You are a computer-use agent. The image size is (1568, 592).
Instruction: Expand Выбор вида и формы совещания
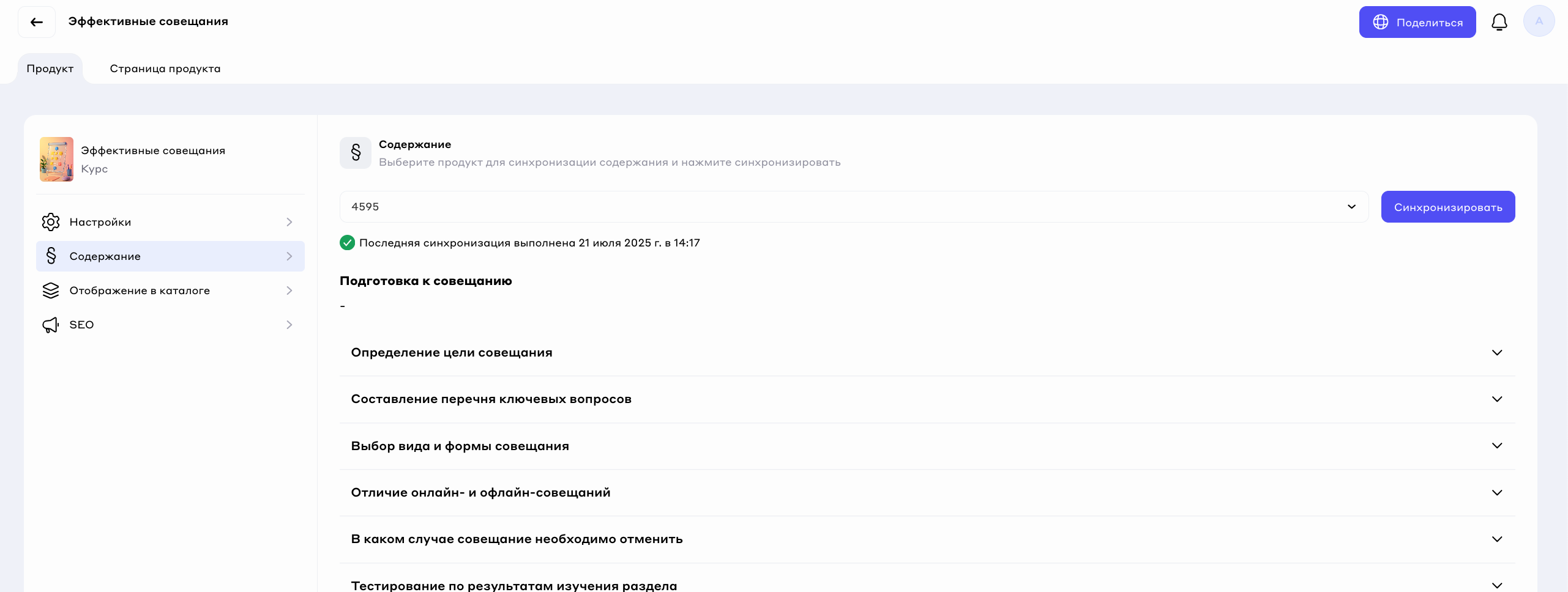click(1496, 446)
